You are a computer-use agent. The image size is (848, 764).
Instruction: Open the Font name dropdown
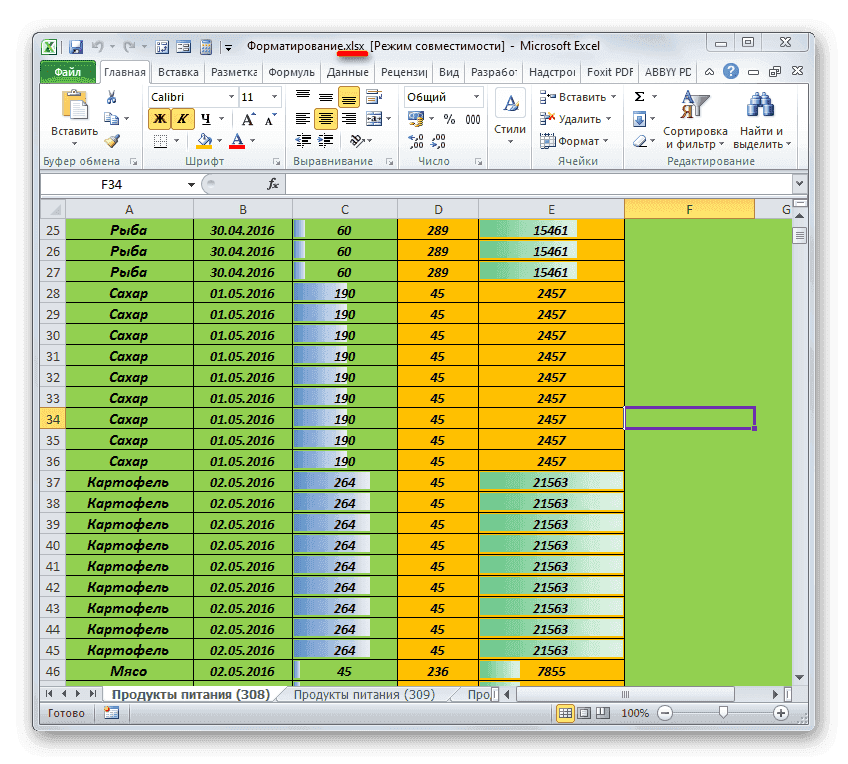pos(232,97)
